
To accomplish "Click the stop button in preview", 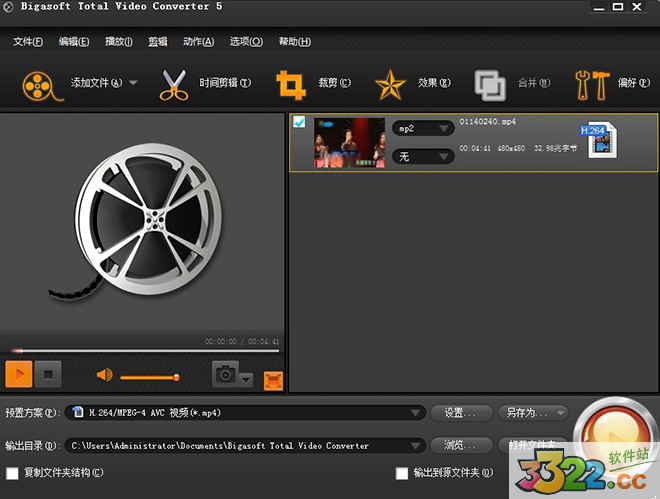I will [48, 374].
